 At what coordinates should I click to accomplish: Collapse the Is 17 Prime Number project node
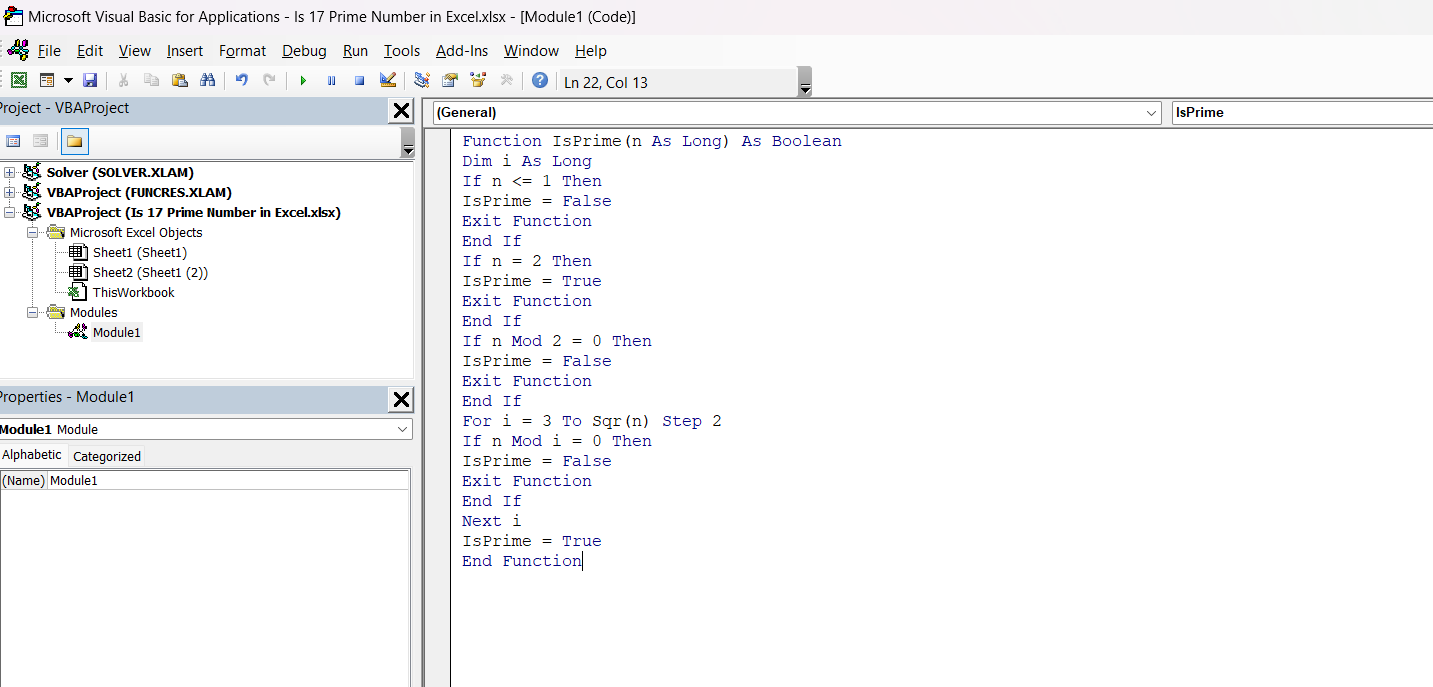[10, 212]
